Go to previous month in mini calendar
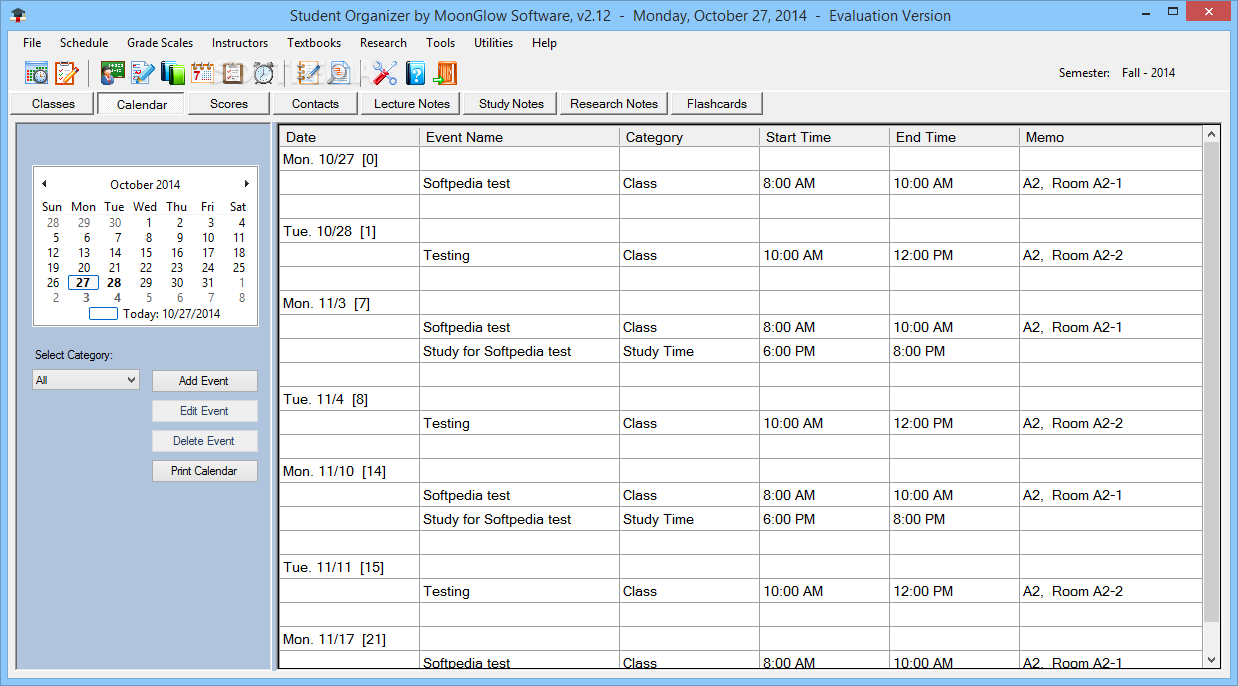The width and height of the screenshot is (1238, 686). tap(44, 184)
